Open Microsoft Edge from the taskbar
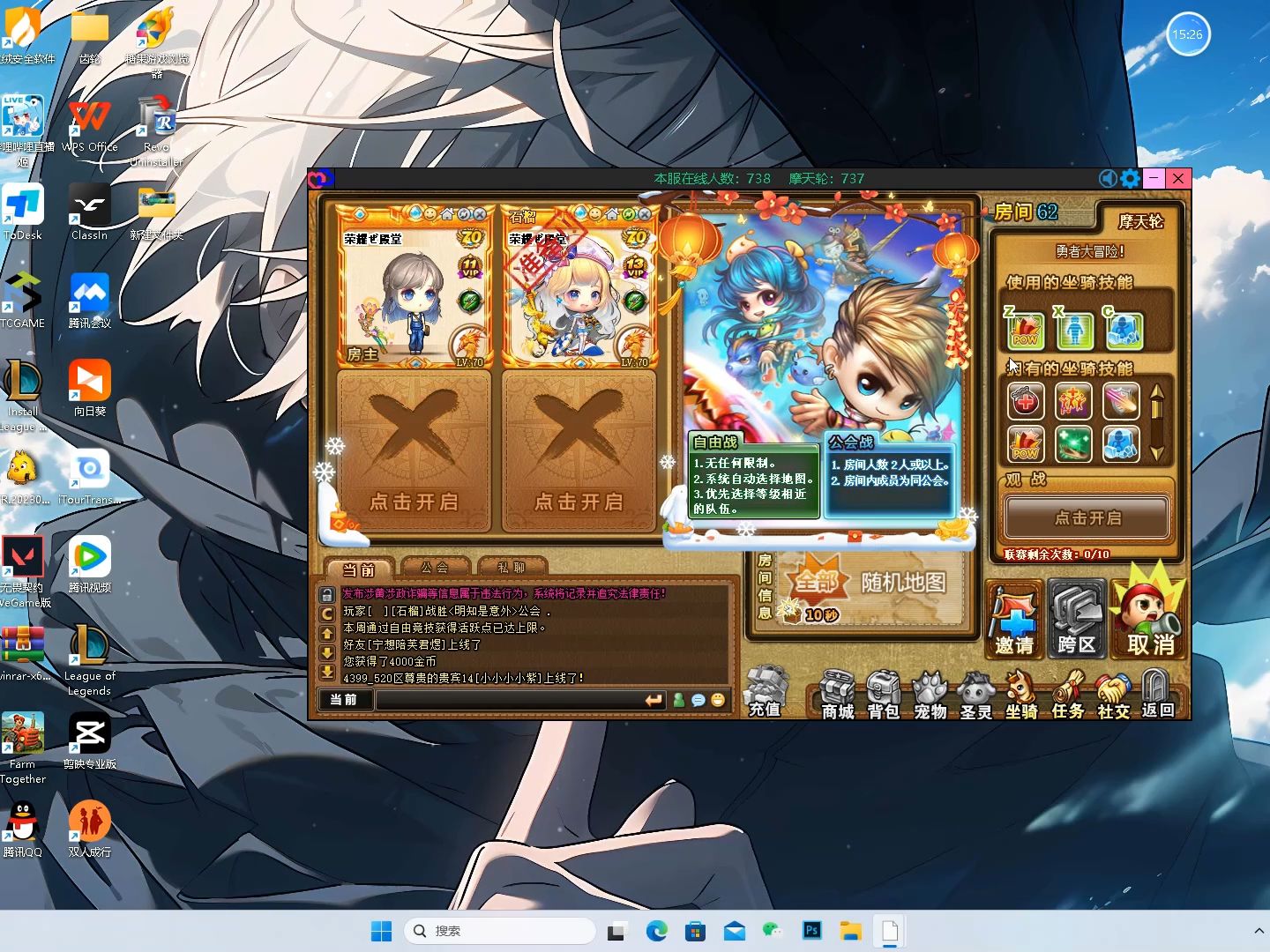The image size is (1270, 952). click(x=656, y=931)
